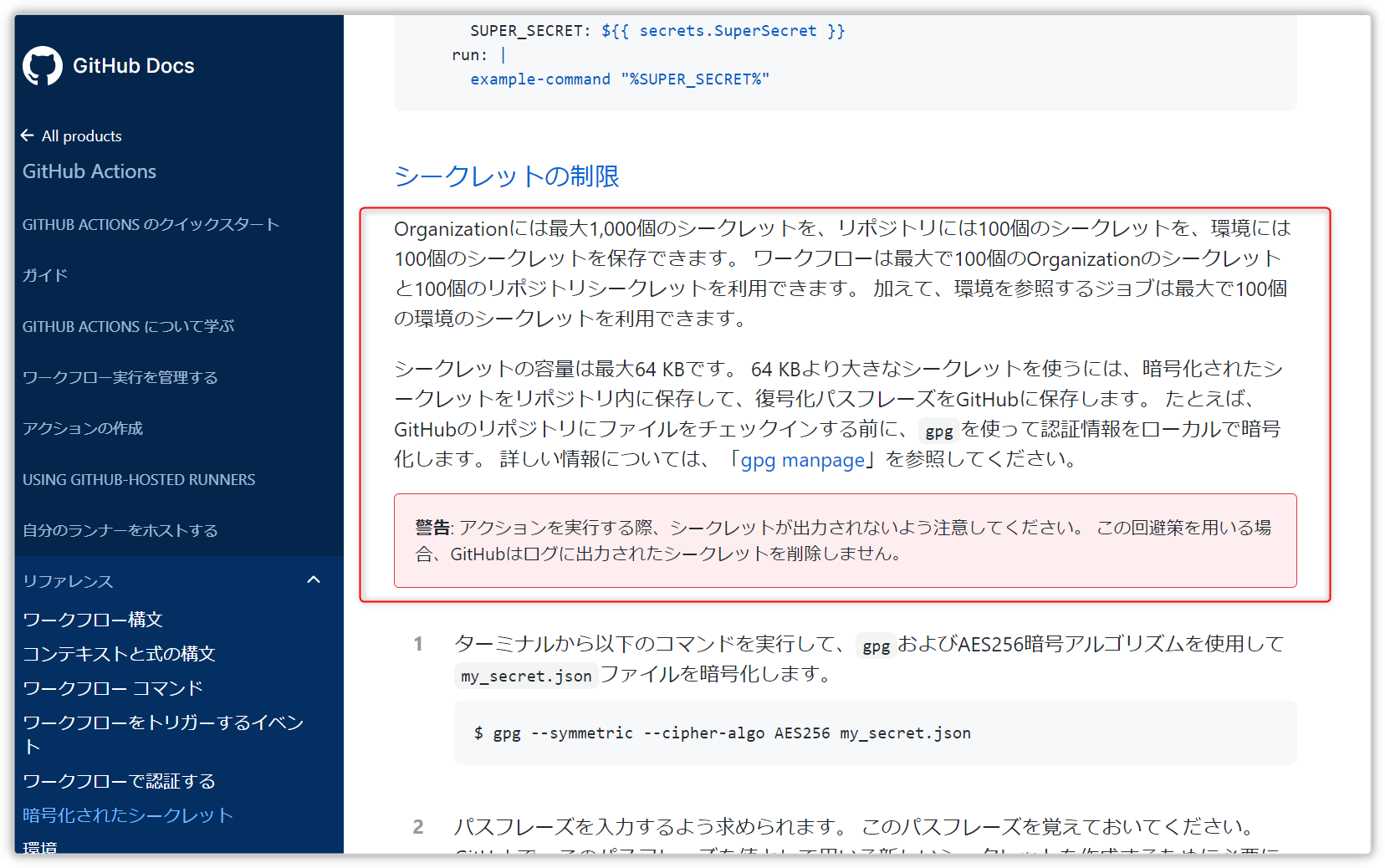This screenshot has width=1385, height=868.
Task: Click the paragraph starting with シークレットの容量は最大64 KB
Action: pos(839,414)
